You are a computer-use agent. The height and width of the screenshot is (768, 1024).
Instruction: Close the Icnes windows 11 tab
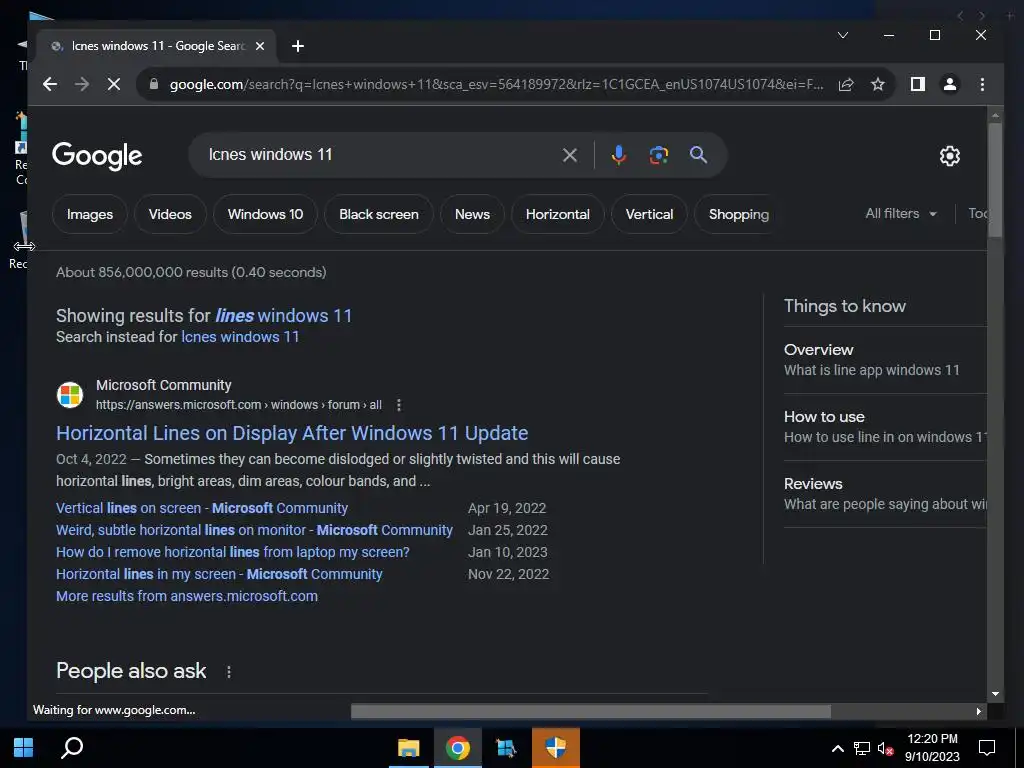coord(260,46)
